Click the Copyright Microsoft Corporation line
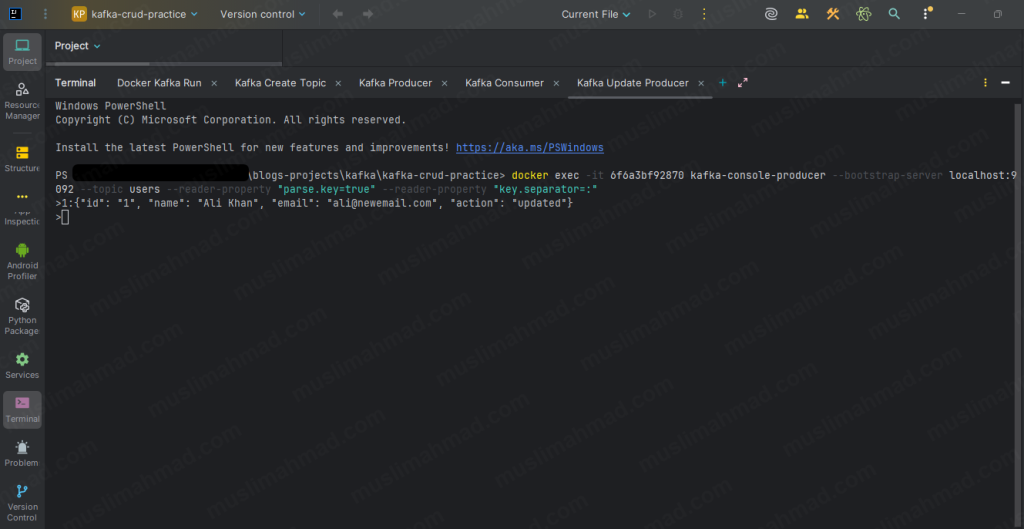This screenshot has height=529, width=1024. (231, 120)
